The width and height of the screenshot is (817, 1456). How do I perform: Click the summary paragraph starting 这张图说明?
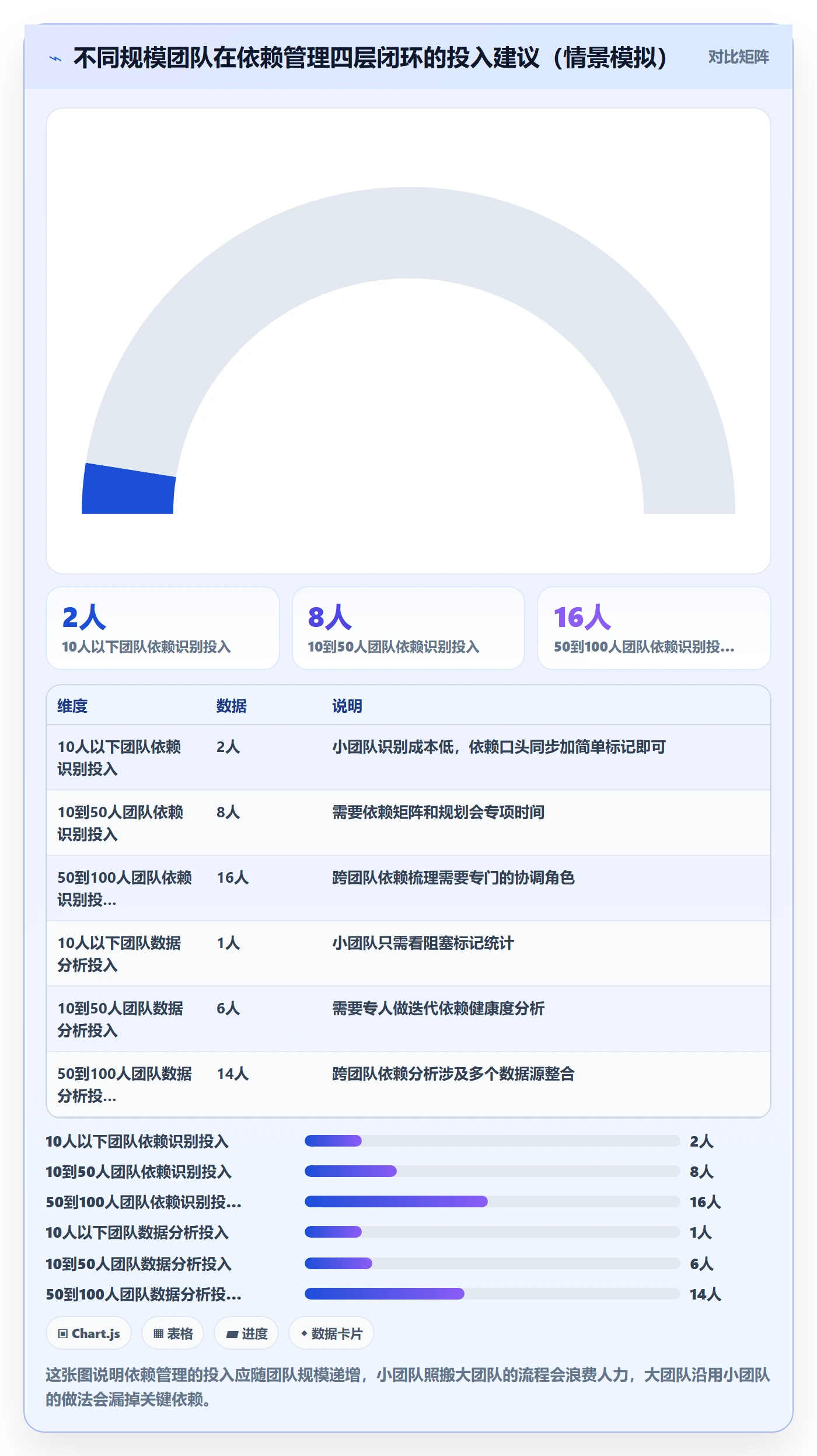tap(408, 1387)
